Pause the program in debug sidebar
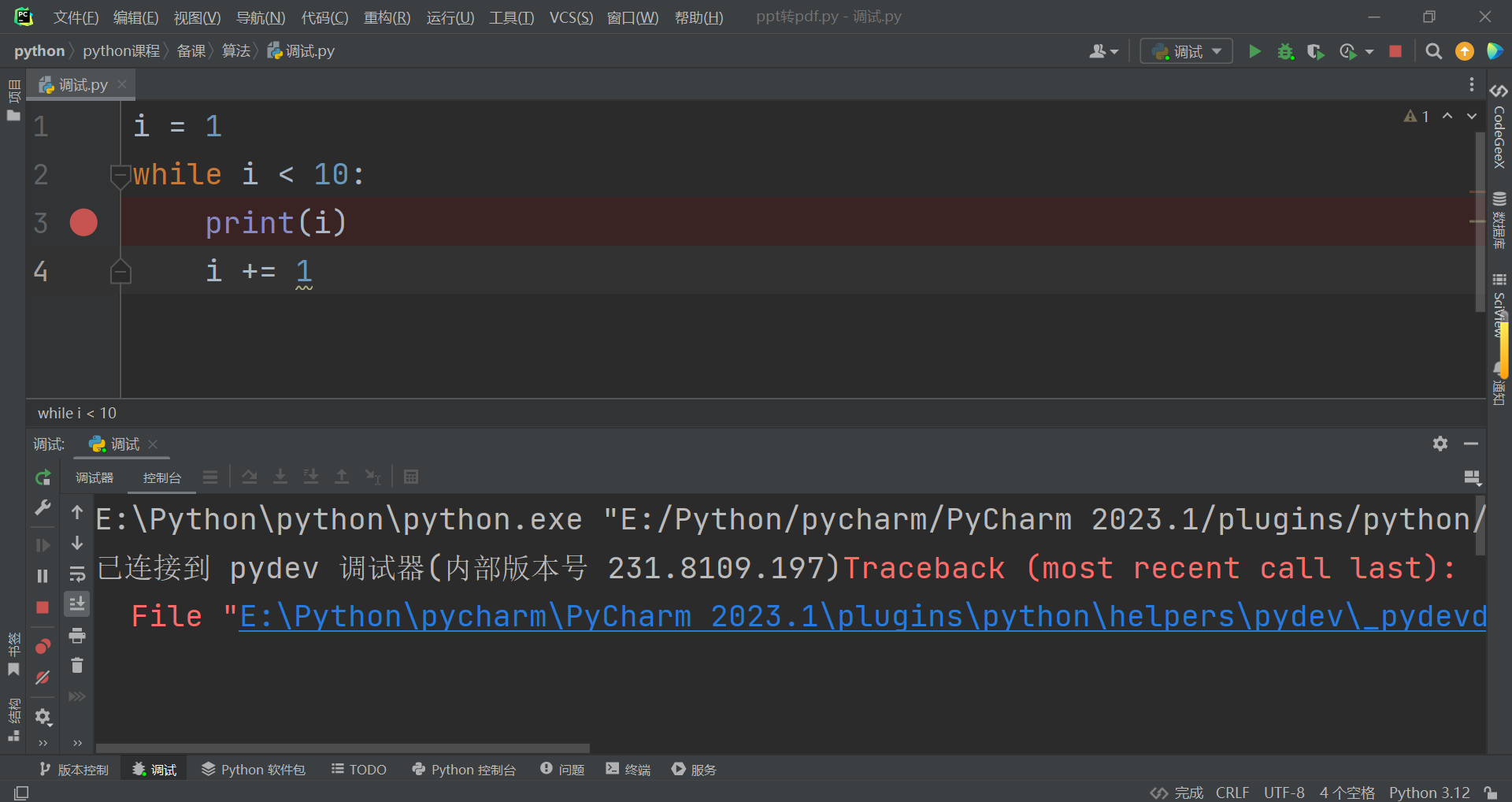This screenshot has height=802, width=1512. click(x=43, y=576)
